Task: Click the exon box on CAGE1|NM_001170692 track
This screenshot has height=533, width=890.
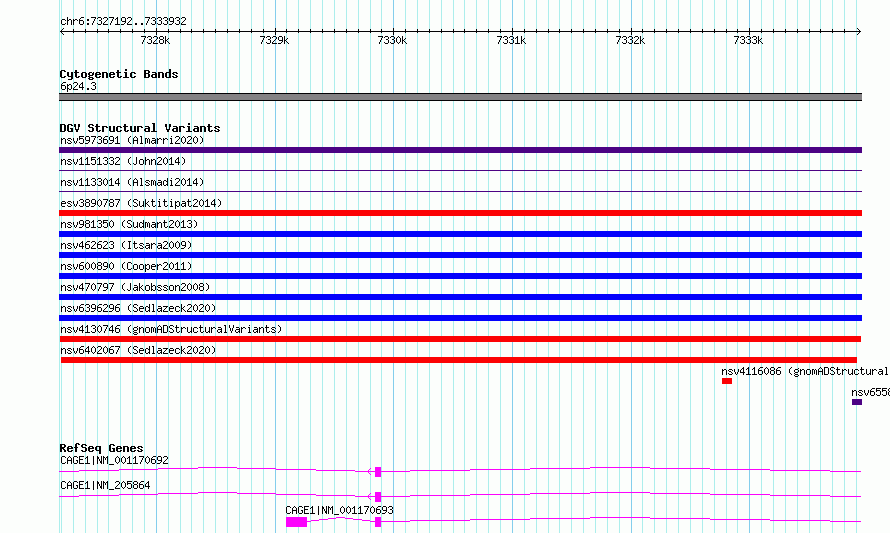Action: (378, 472)
